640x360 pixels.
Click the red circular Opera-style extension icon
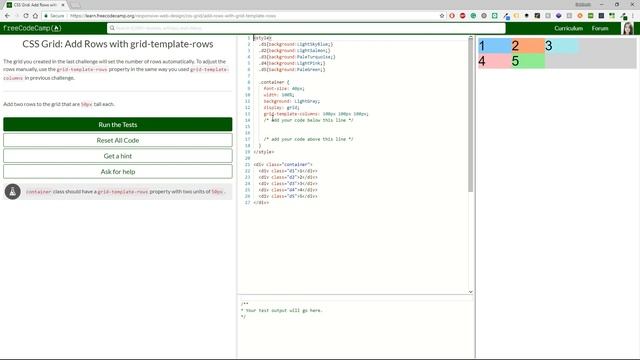(452, 16)
